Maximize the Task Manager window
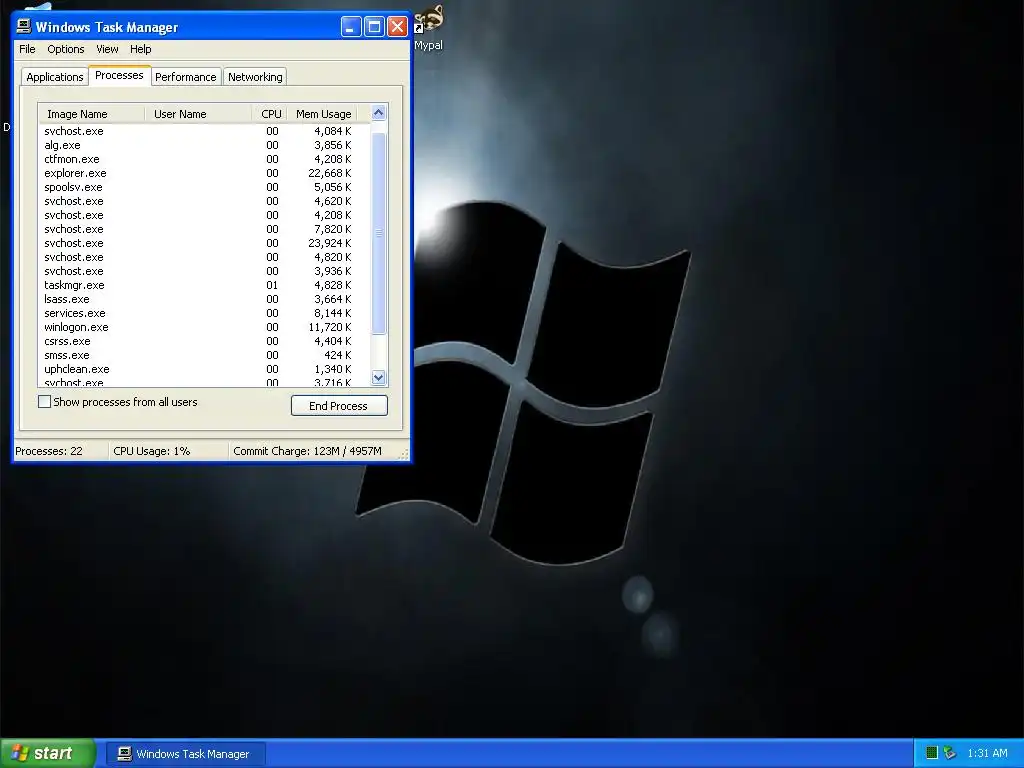 tap(374, 27)
